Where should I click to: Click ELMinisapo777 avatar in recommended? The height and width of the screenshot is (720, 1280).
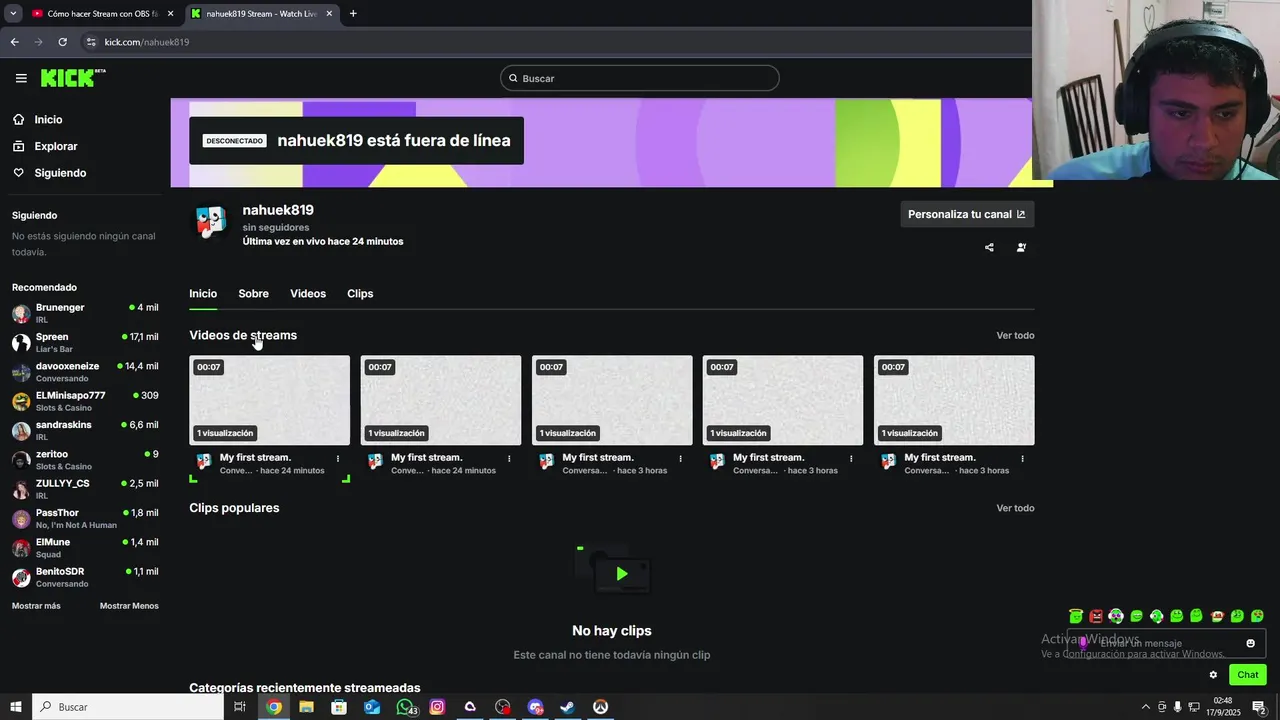click(21, 402)
